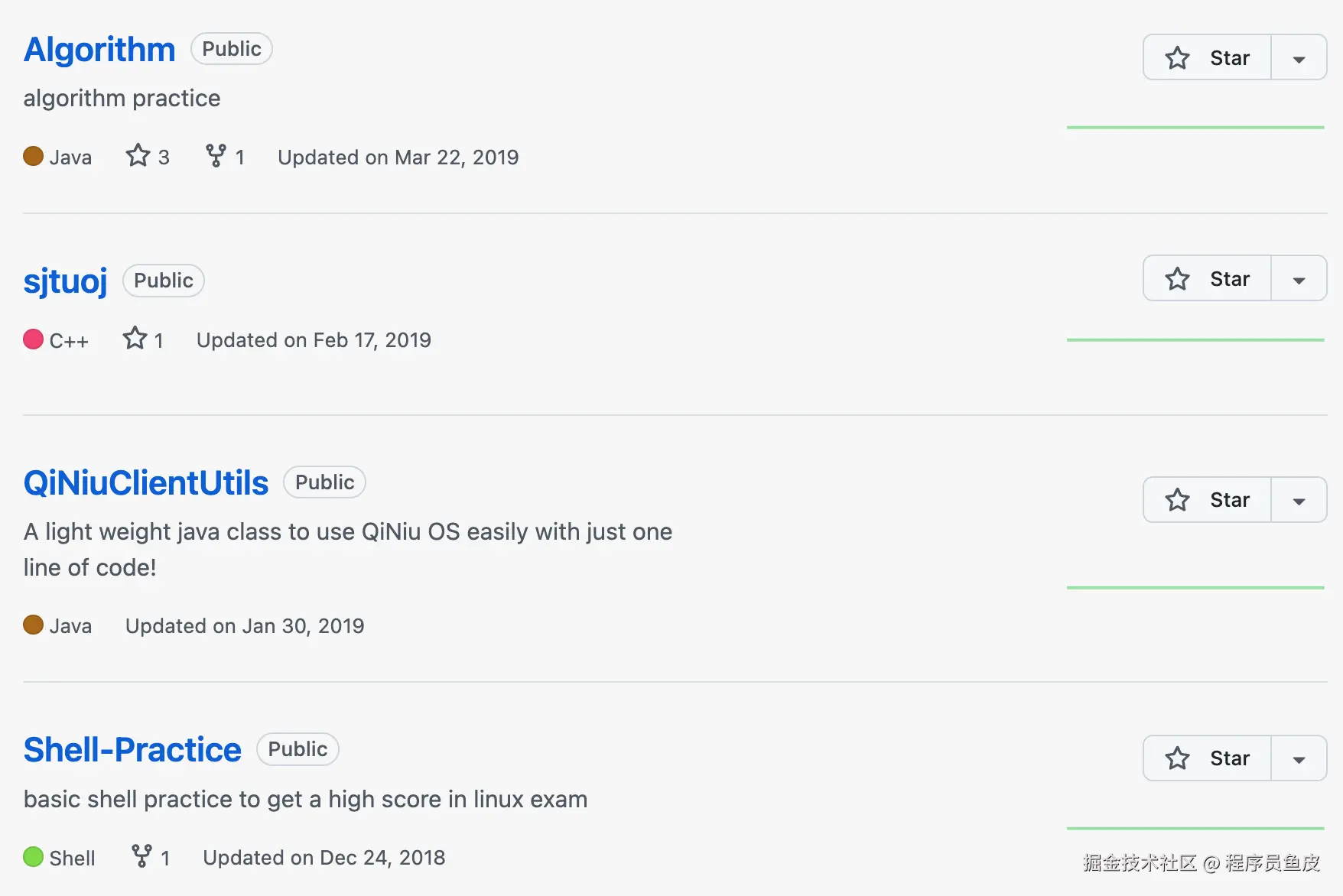Click the stargazers star icon for Algorithm
The height and width of the screenshot is (896, 1343).
(138, 156)
